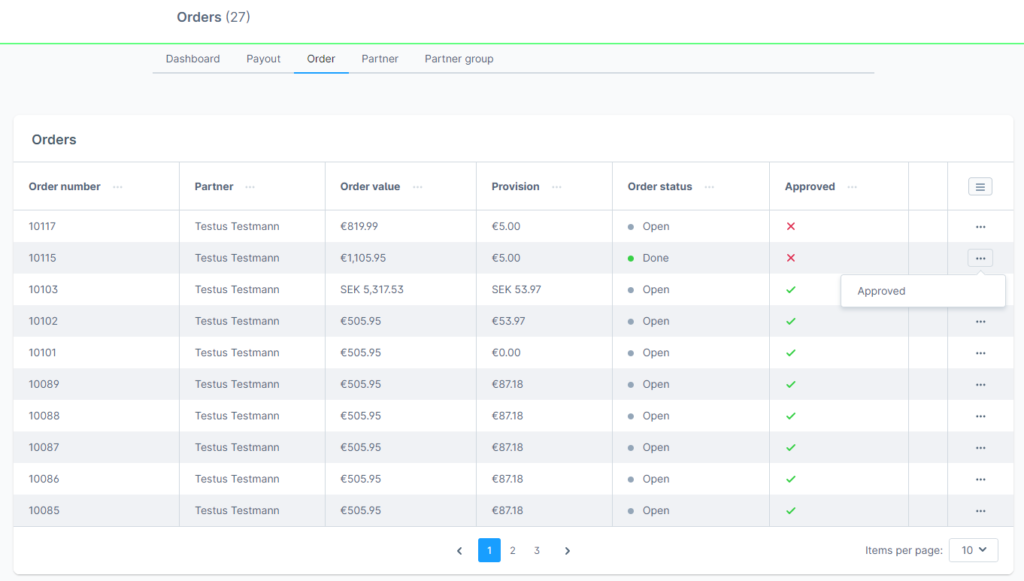Open row actions for order 10089
This screenshot has height=581, width=1024.
980,385
